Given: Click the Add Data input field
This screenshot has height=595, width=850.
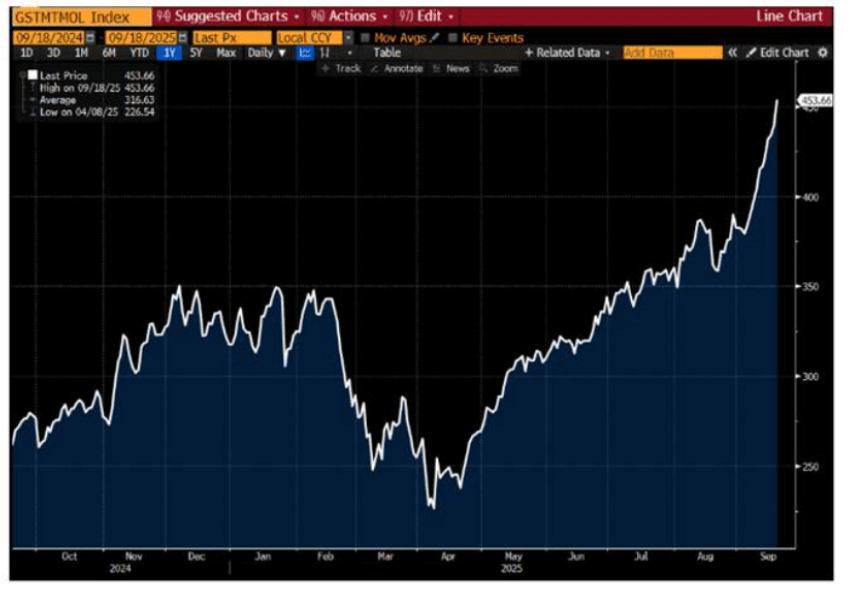Looking at the screenshot, I should coord(670,53).
